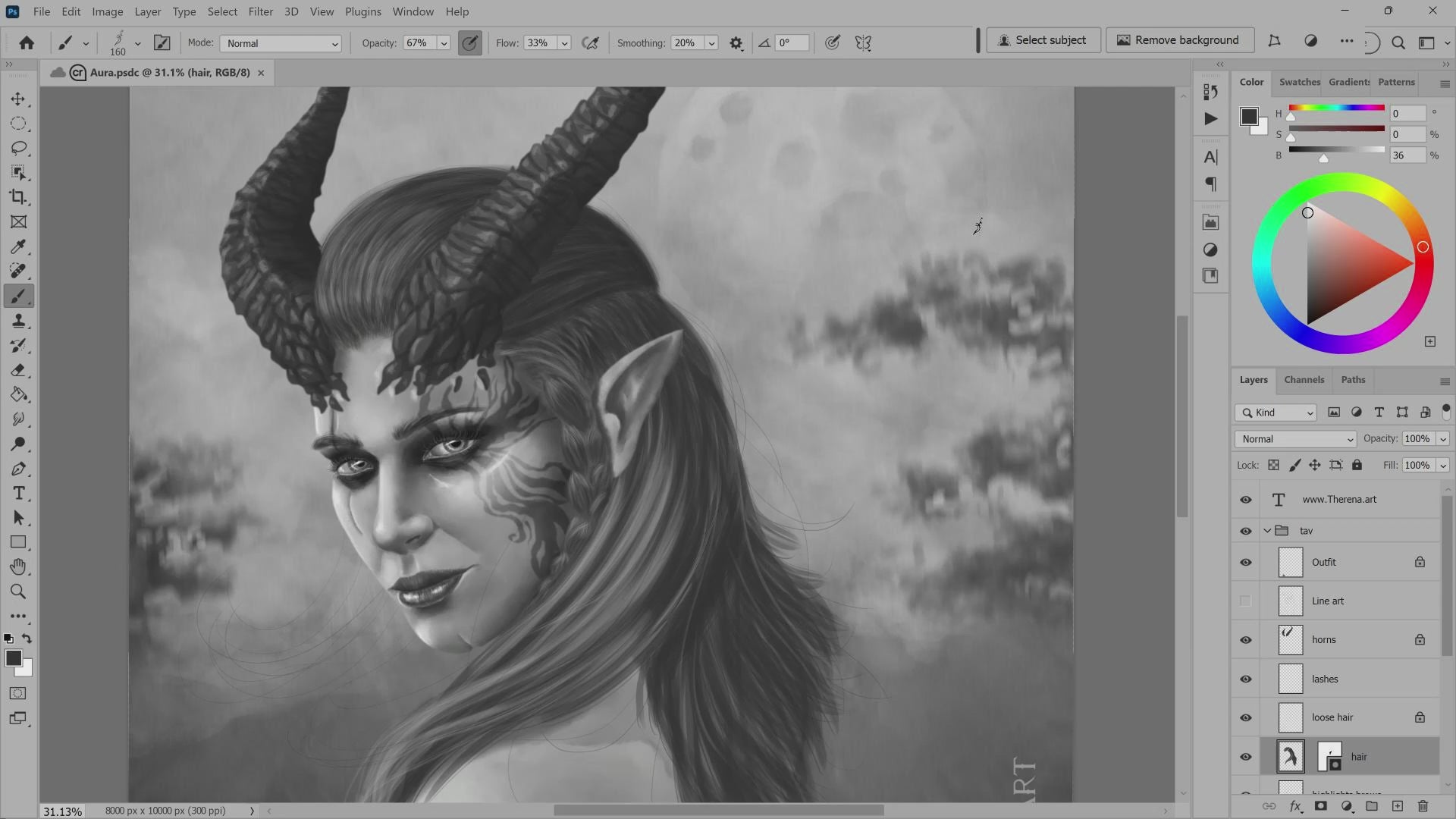
Task: Hide the hair layer
Action: point(1246,757)
